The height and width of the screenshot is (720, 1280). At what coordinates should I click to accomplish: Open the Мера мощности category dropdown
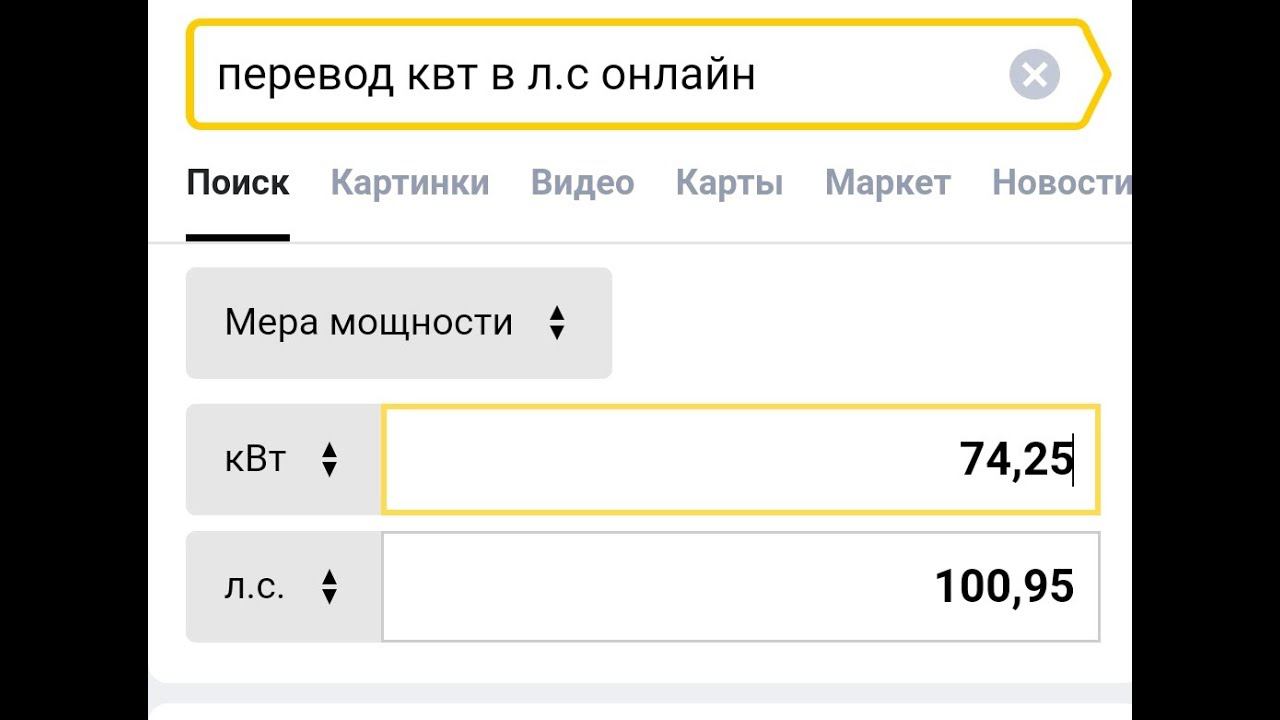398,323
